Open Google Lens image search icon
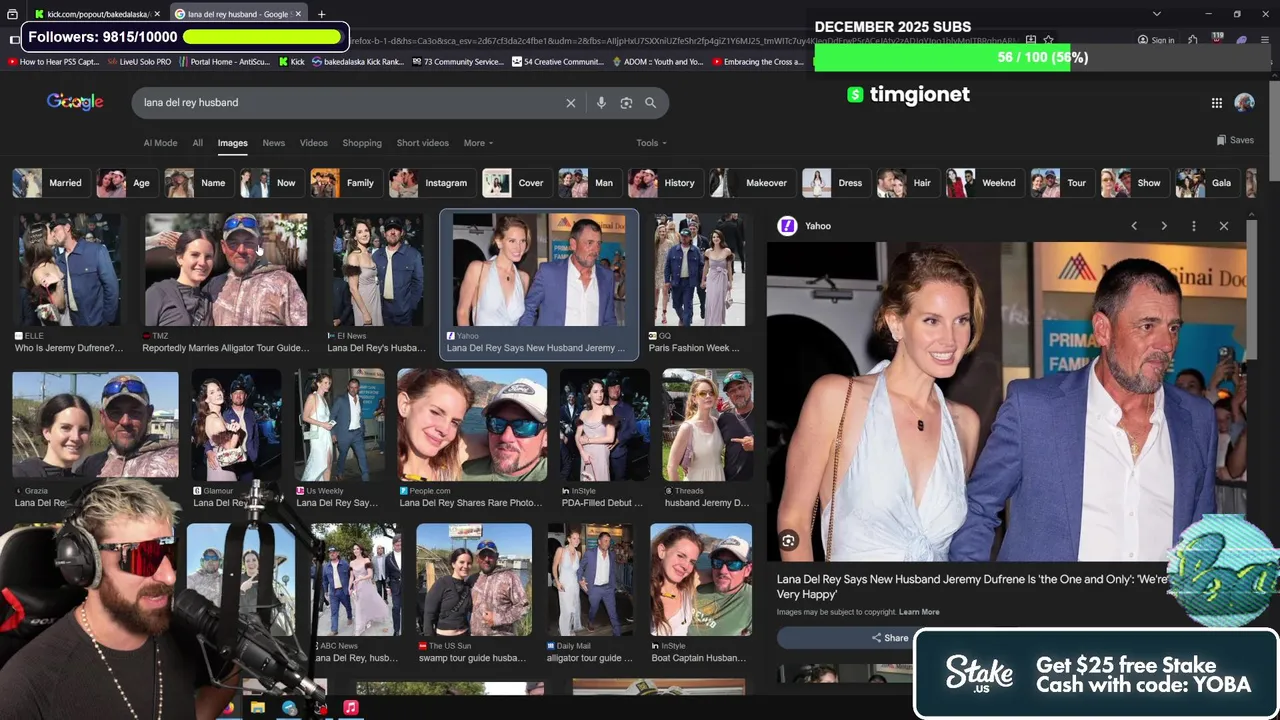This screenshot has height=720, width=1280. (626, 102)
